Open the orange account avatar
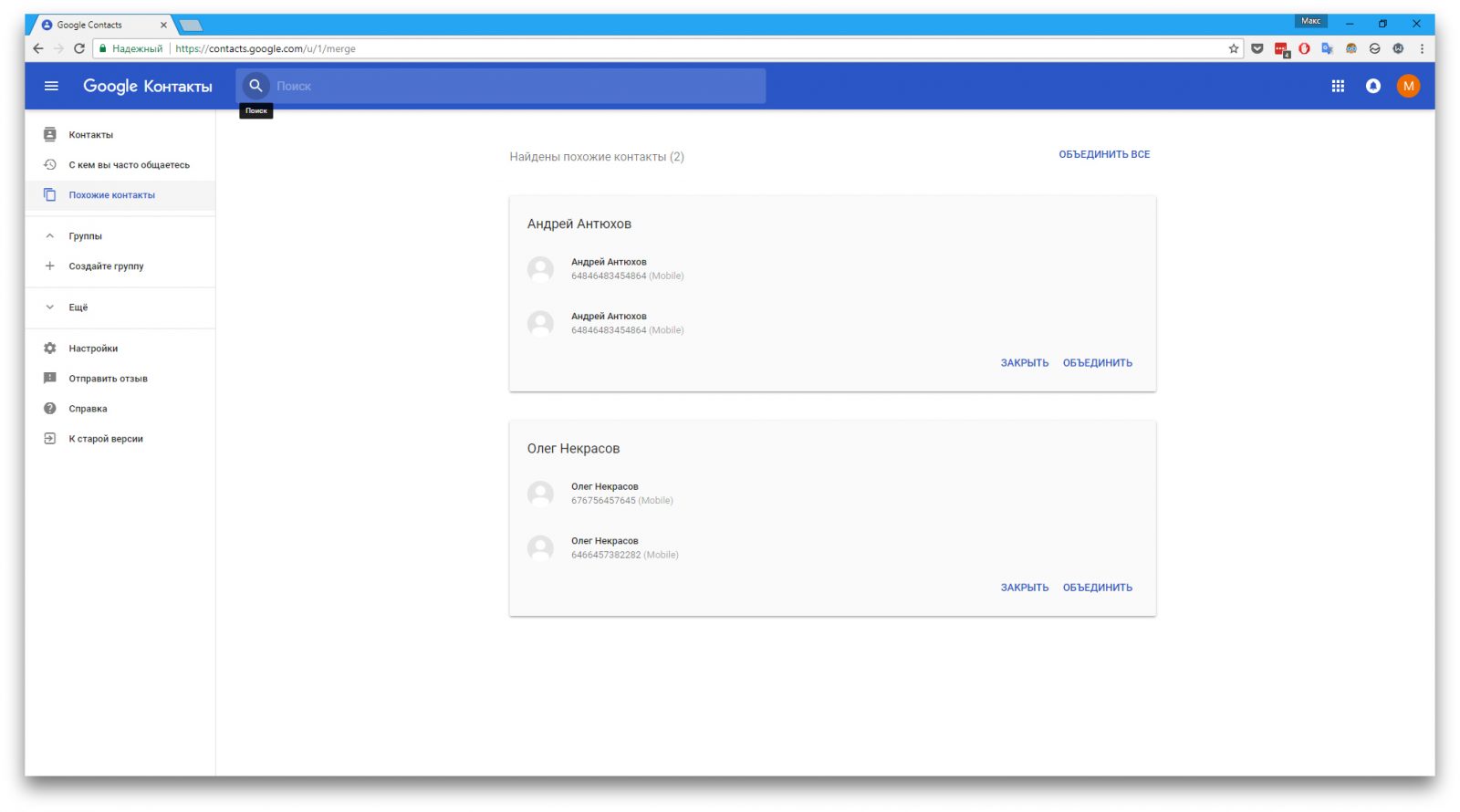The height and width of the screenshot is (812, 1460). (x=1408, y=86)
